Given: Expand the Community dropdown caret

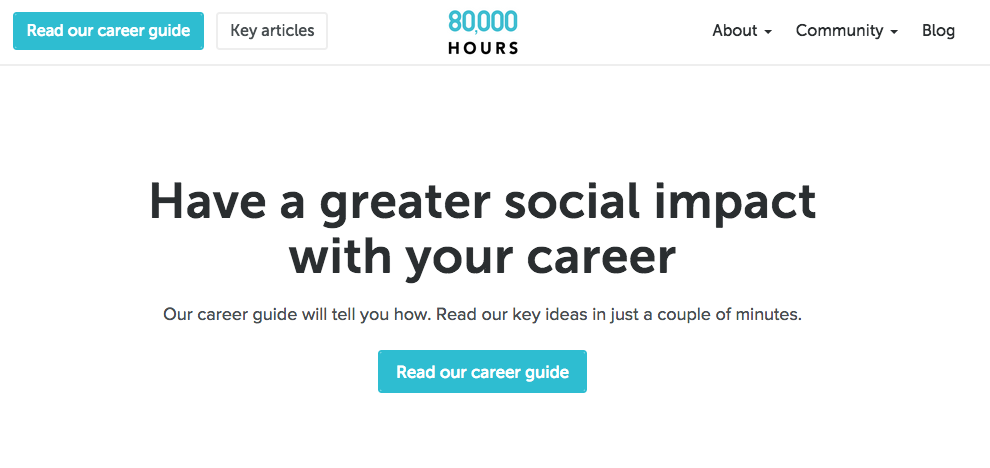Looking at the screenshot, I should 894,32.
